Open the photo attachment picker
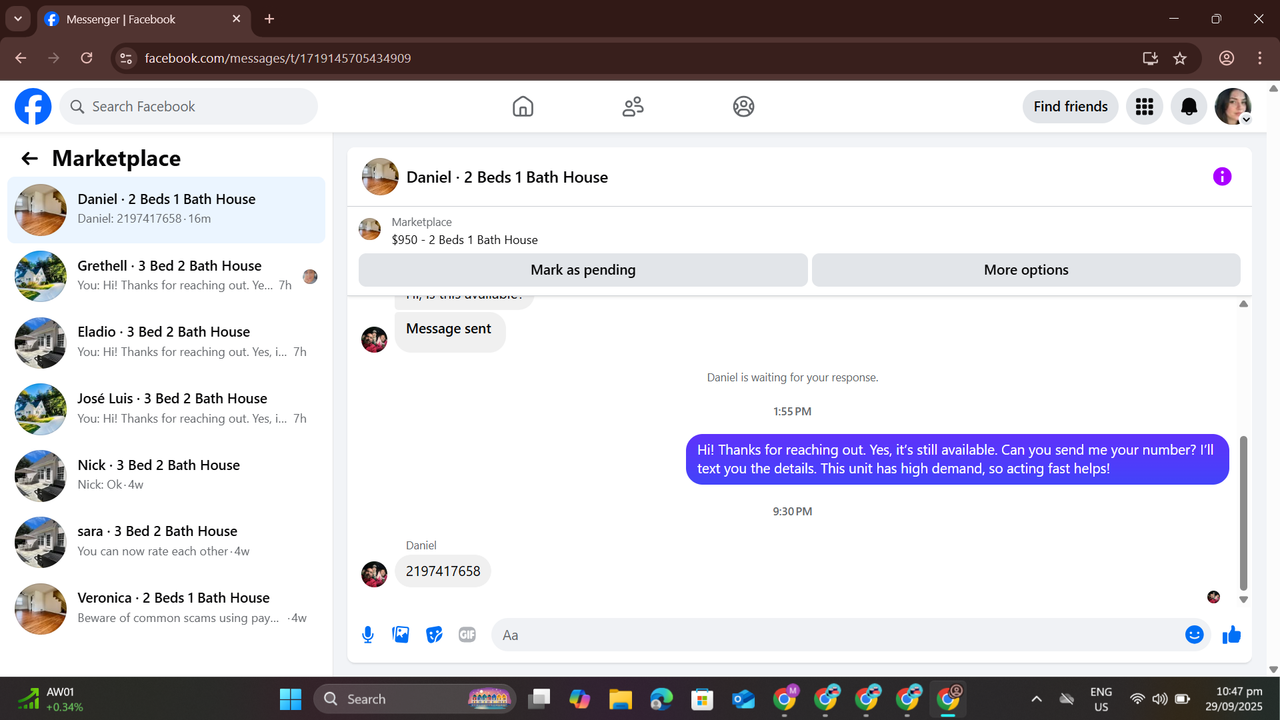Image resolution: width=1280 pixels, height=720 pixels. pyautogui.click(x=400, y=634)
